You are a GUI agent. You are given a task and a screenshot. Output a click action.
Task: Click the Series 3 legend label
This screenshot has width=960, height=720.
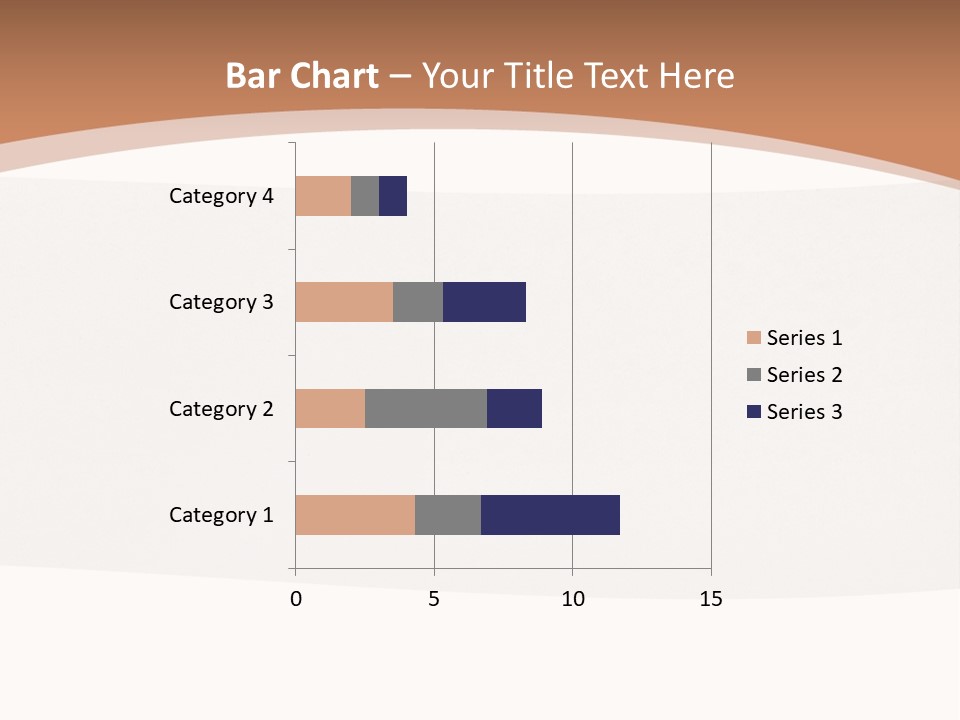point(804,411)
